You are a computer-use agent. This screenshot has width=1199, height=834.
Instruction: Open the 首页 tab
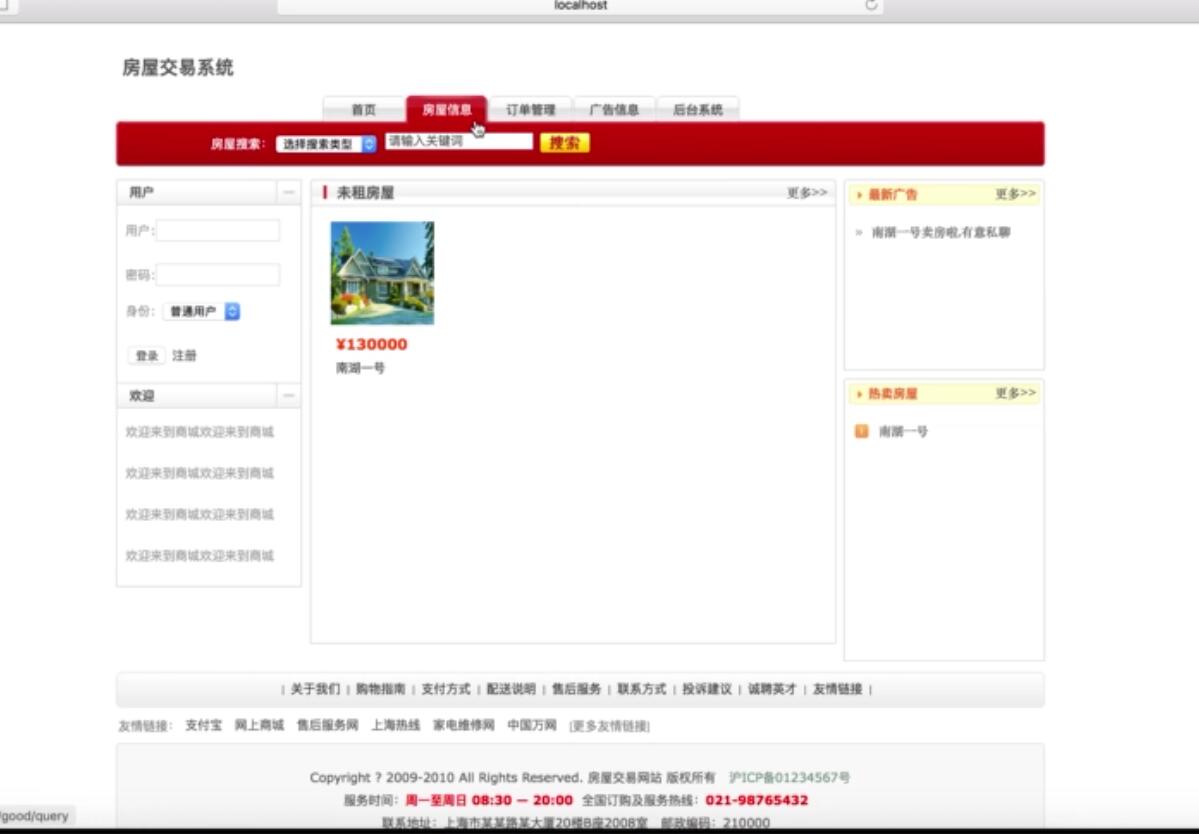(x=364, y=109)
